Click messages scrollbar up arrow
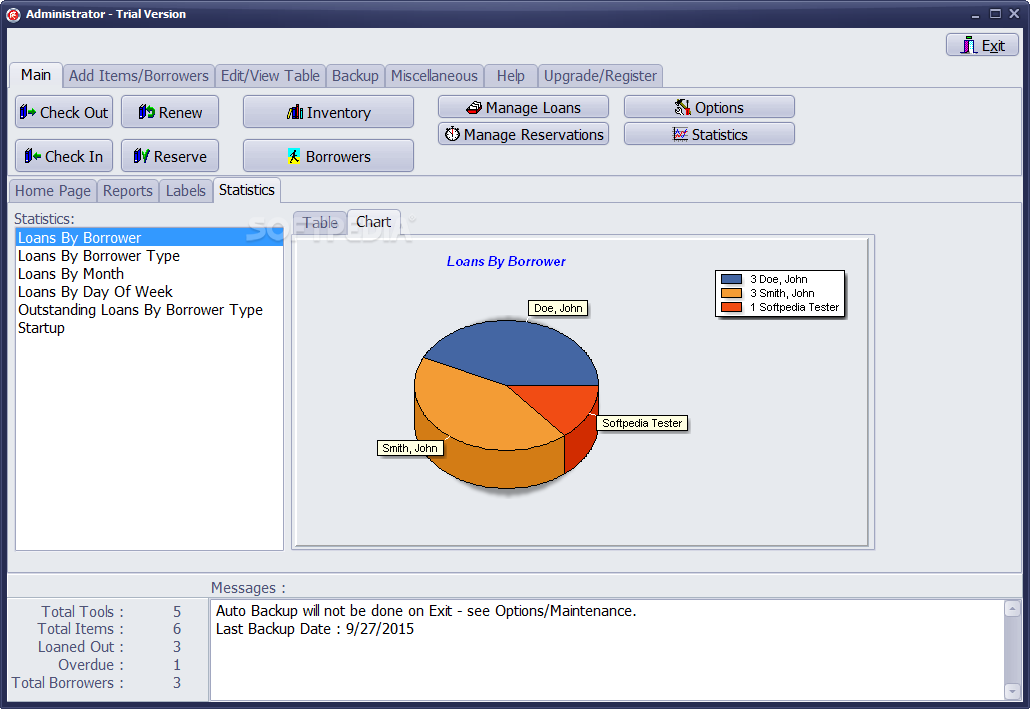The image size is (1030, 709). 1012,608
